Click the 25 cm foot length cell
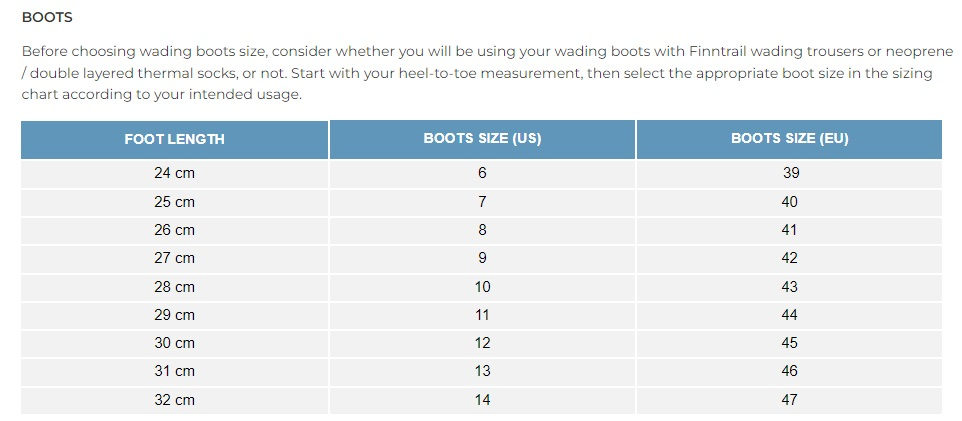Image resolution: width=962 pixels, height=421 pixels. (175, 202)
